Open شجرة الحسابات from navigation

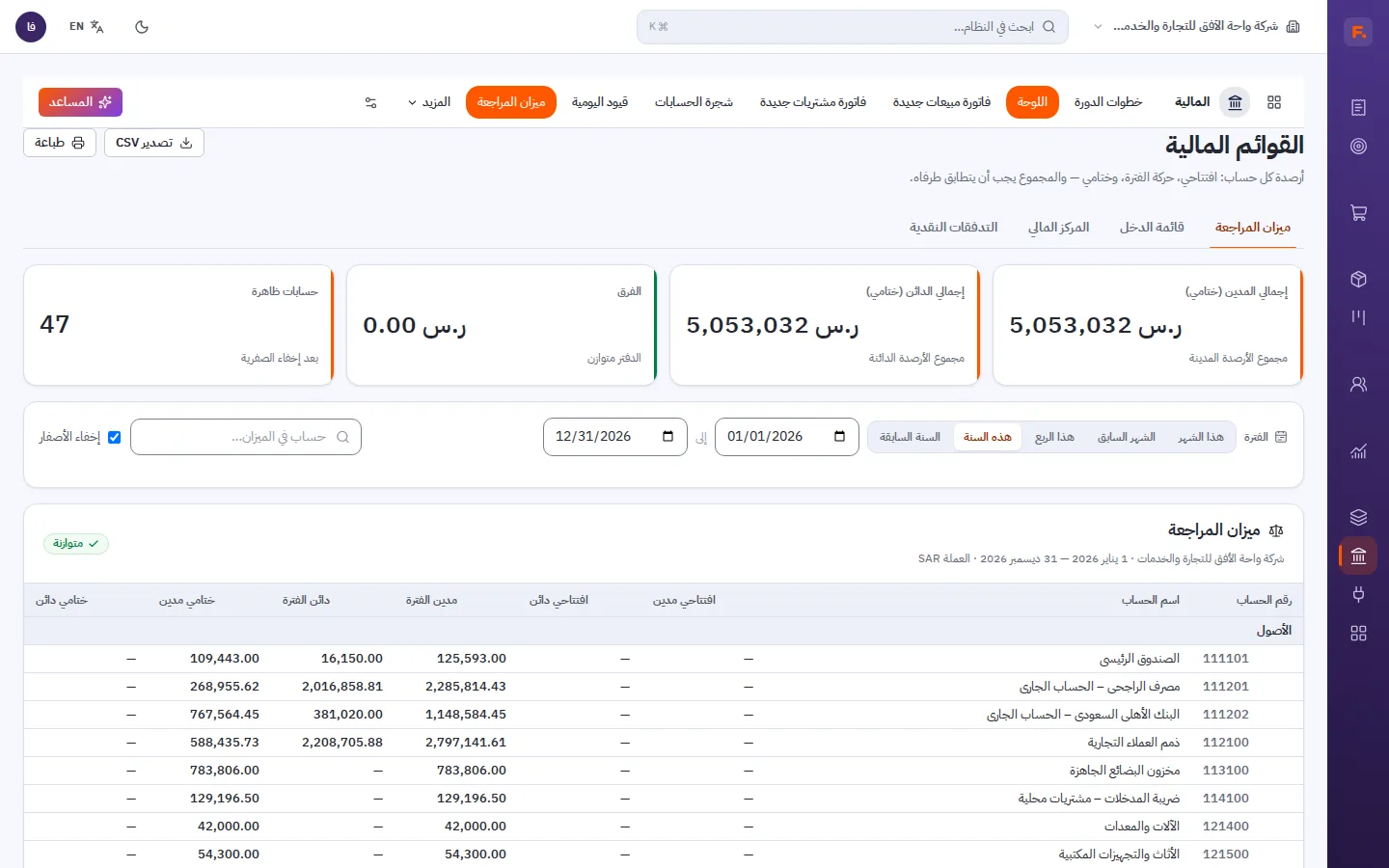tap(694, 102)
